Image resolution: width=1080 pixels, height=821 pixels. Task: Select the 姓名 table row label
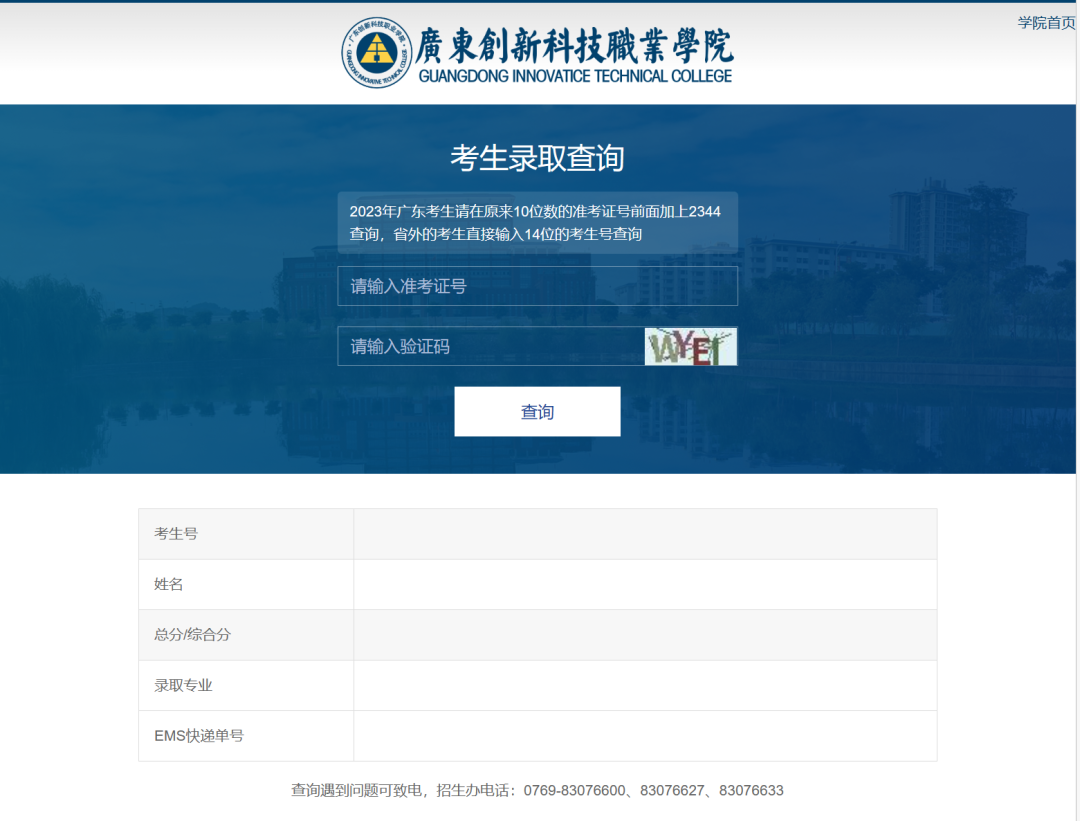[169, 584]
